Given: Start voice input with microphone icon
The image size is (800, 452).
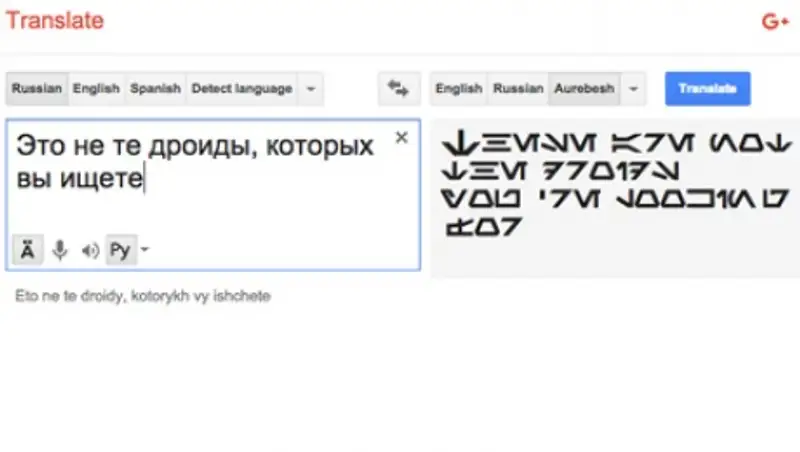Looking at the screenshot, I should (x=60, y=250).
